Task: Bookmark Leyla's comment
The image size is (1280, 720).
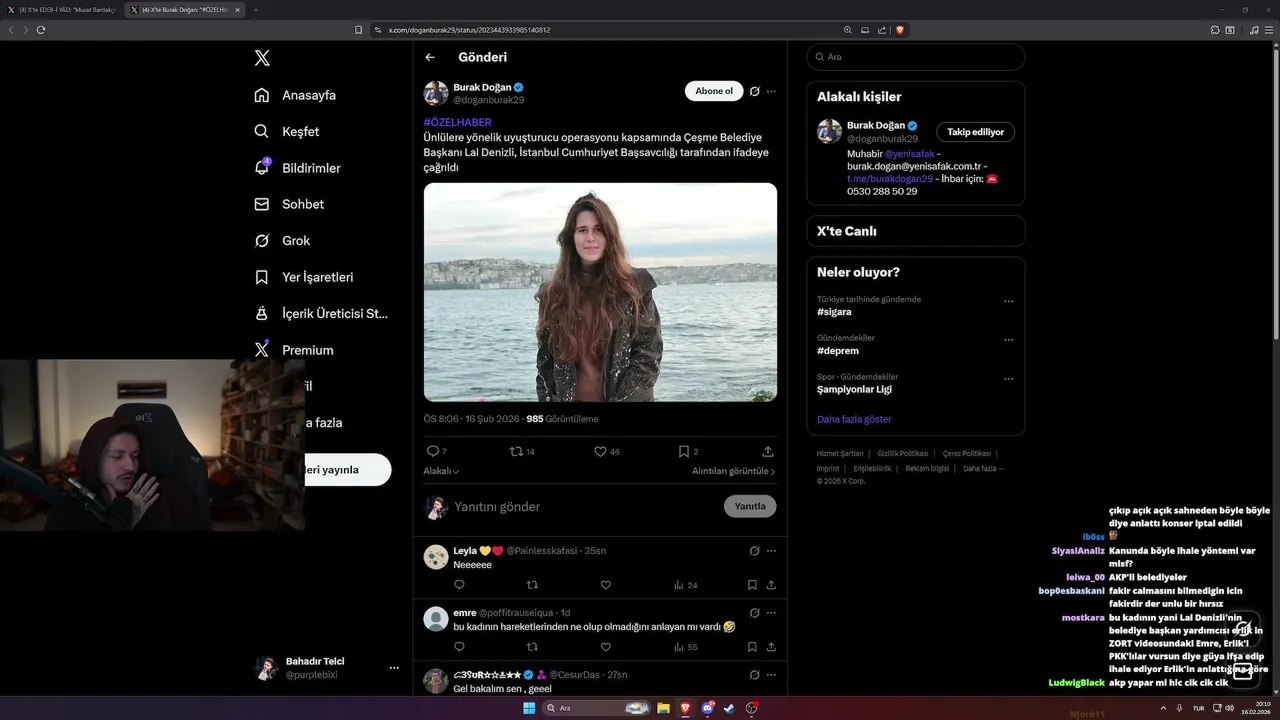Action: point(752,585)
